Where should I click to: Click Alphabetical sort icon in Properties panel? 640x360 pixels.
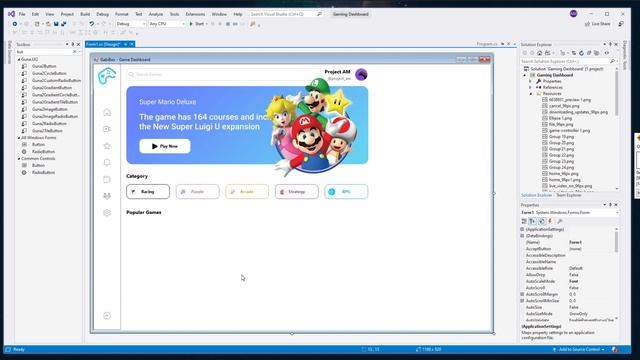coord(533,221)
